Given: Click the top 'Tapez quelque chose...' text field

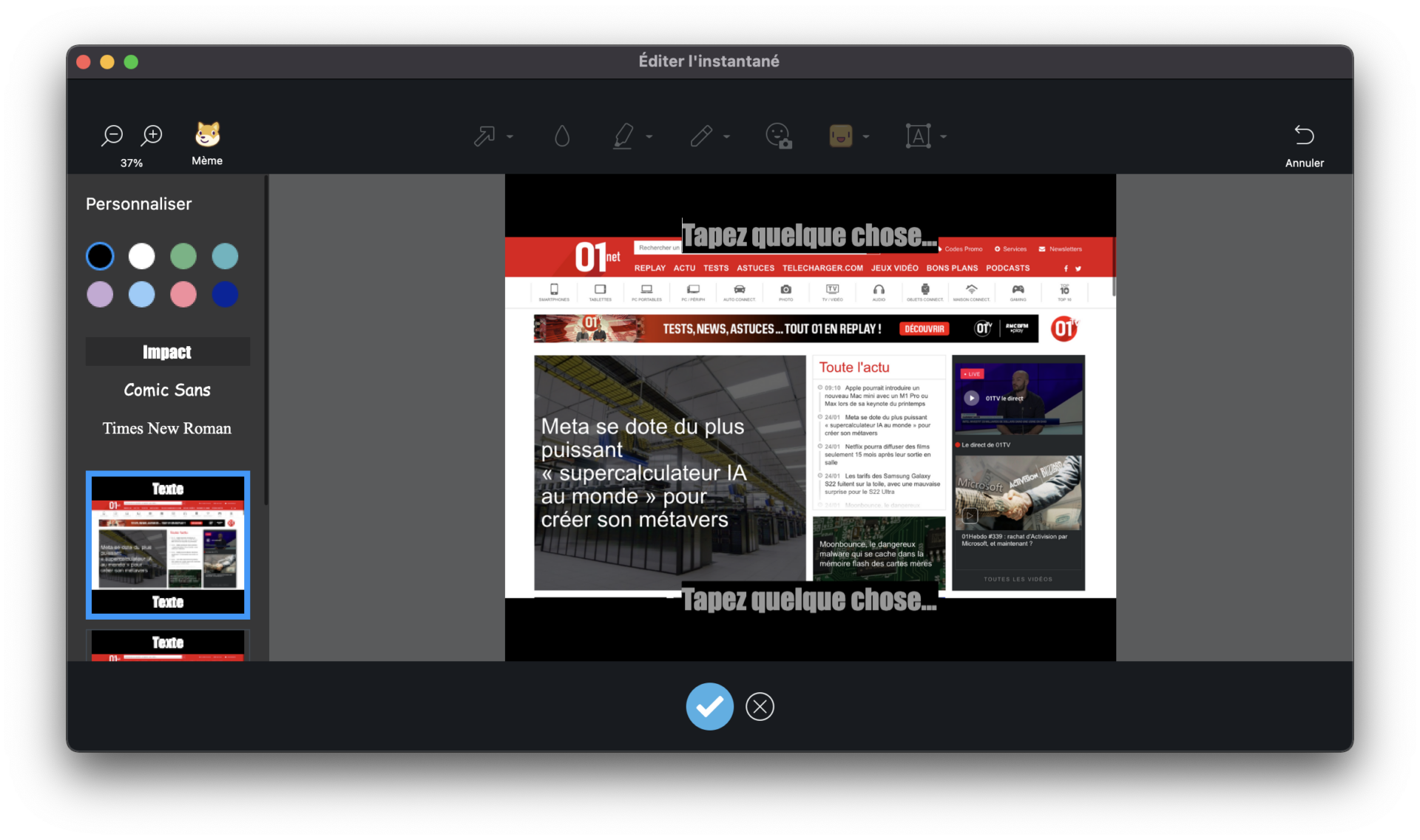Looking at the screenshot, I should click(x=809, y=236).
